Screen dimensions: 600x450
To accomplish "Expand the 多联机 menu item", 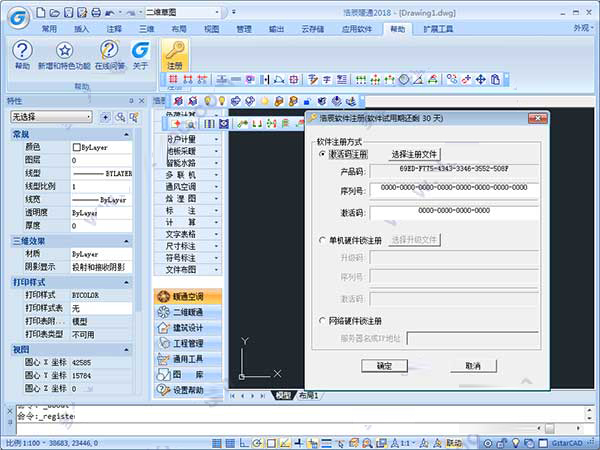I will (188, 175).
